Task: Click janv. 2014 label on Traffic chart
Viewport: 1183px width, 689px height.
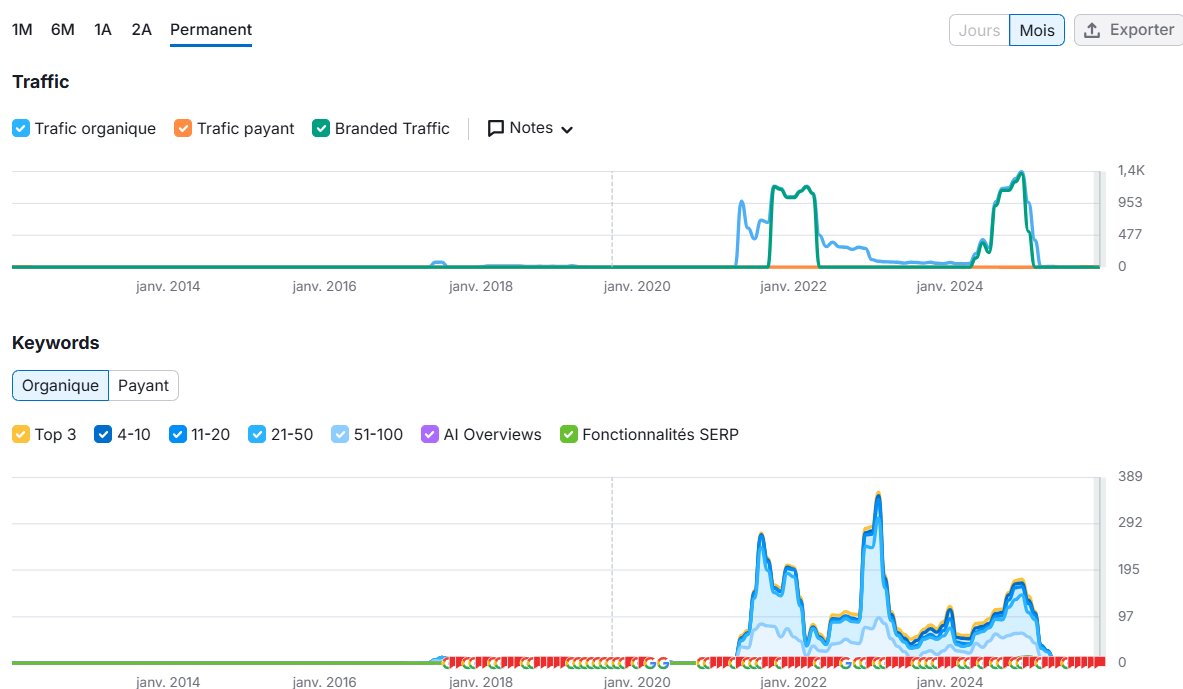Action: [167, 287]
